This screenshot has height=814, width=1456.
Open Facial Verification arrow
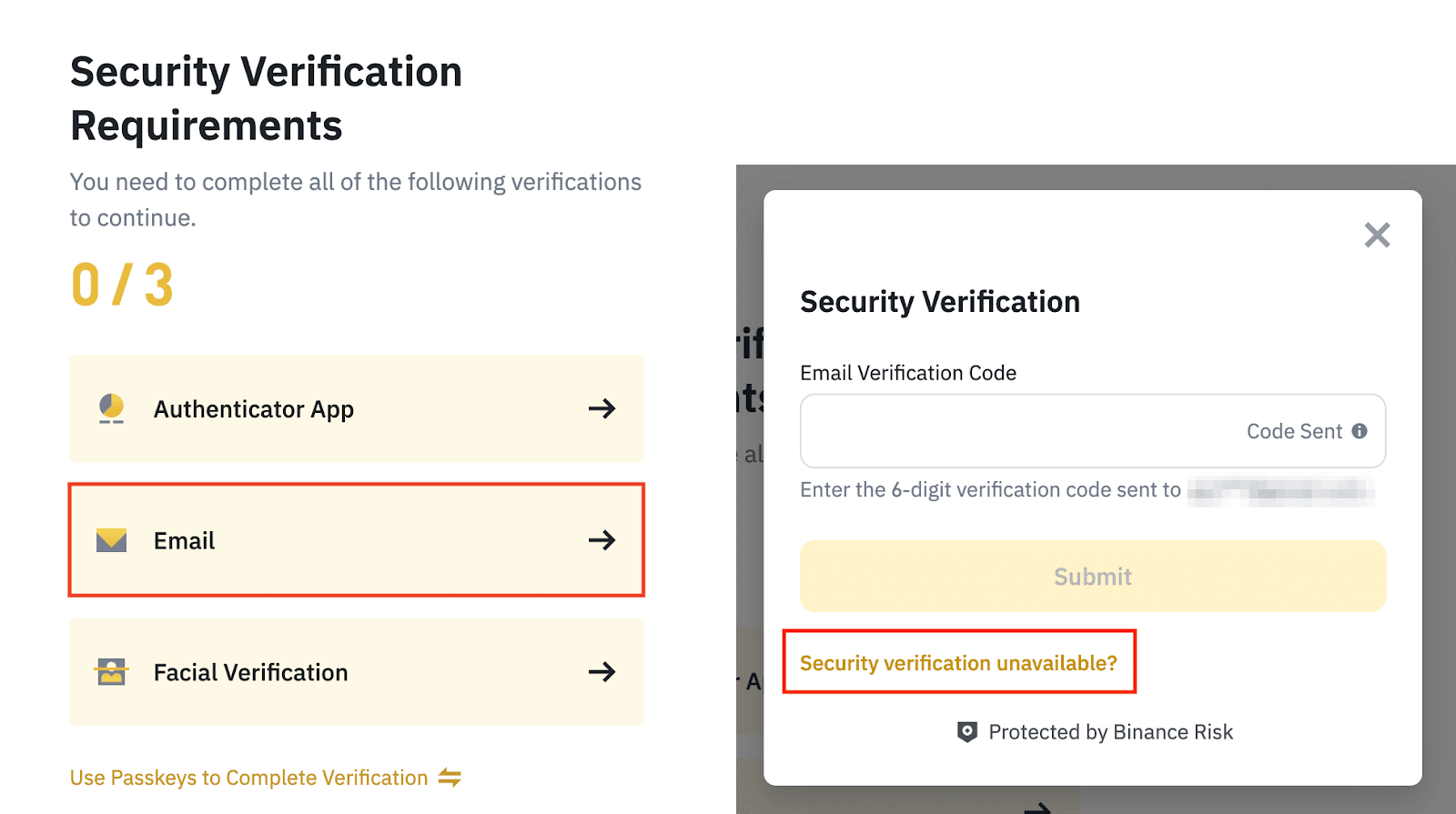(602, 672)
